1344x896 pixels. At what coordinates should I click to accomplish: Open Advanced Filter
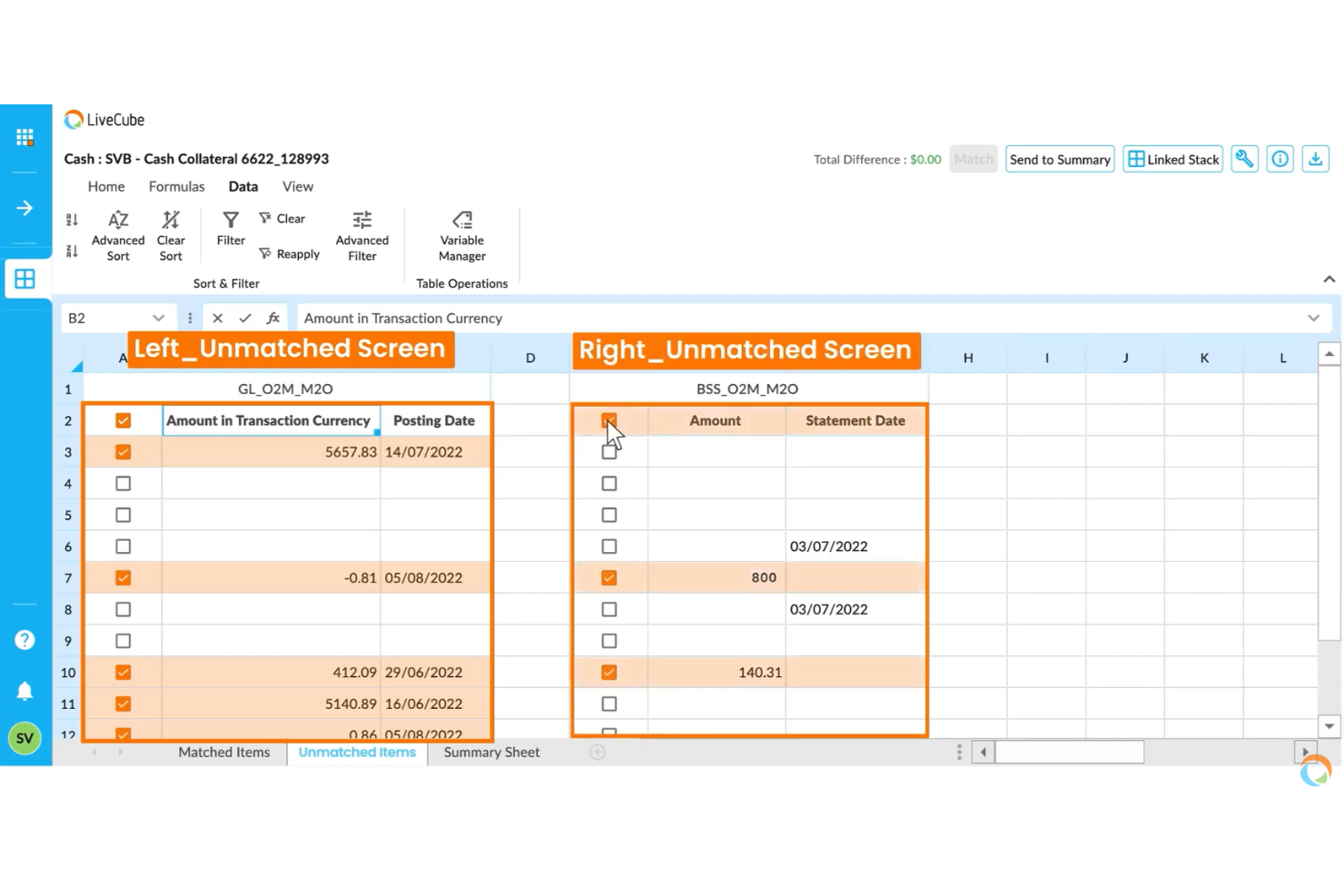click(362, 236)
